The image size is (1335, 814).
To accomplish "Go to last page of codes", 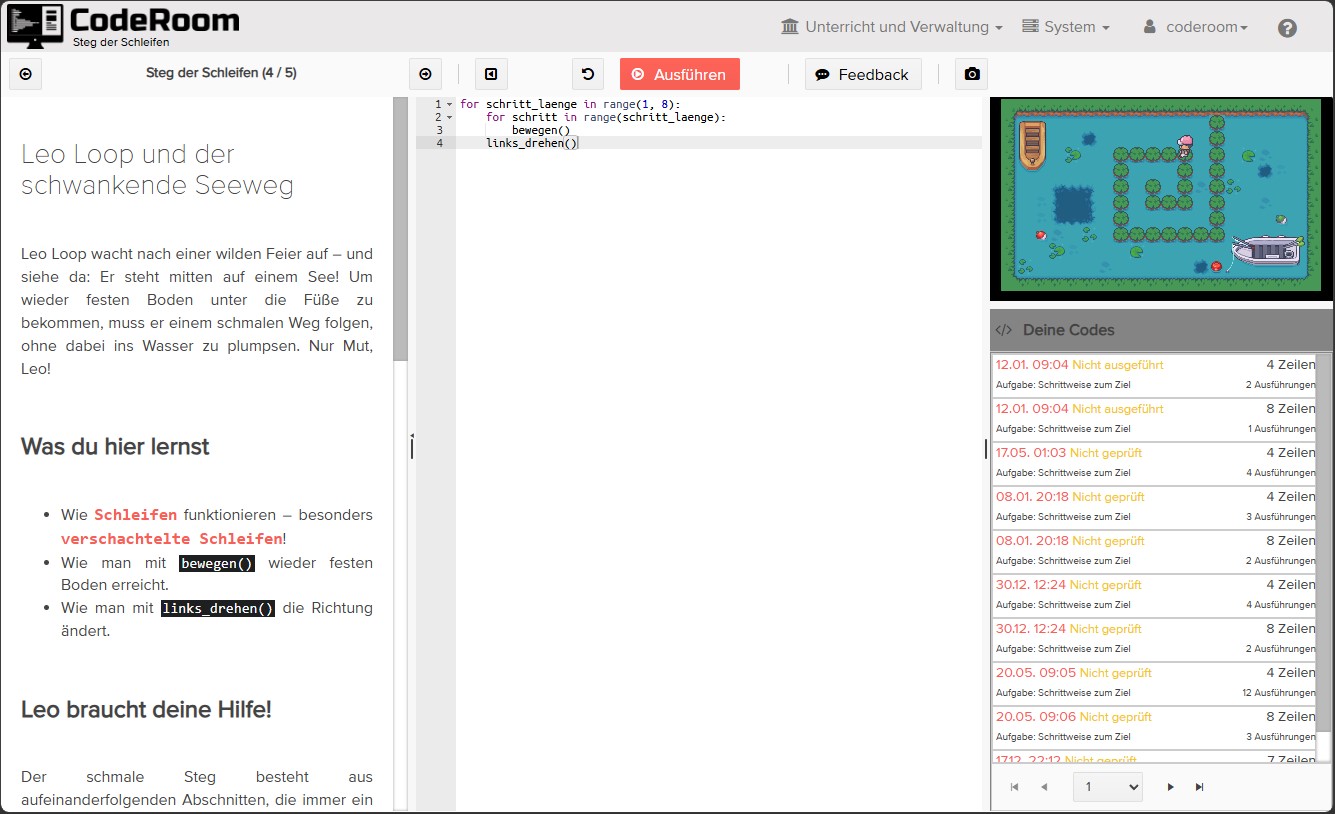I will 1200,787.
